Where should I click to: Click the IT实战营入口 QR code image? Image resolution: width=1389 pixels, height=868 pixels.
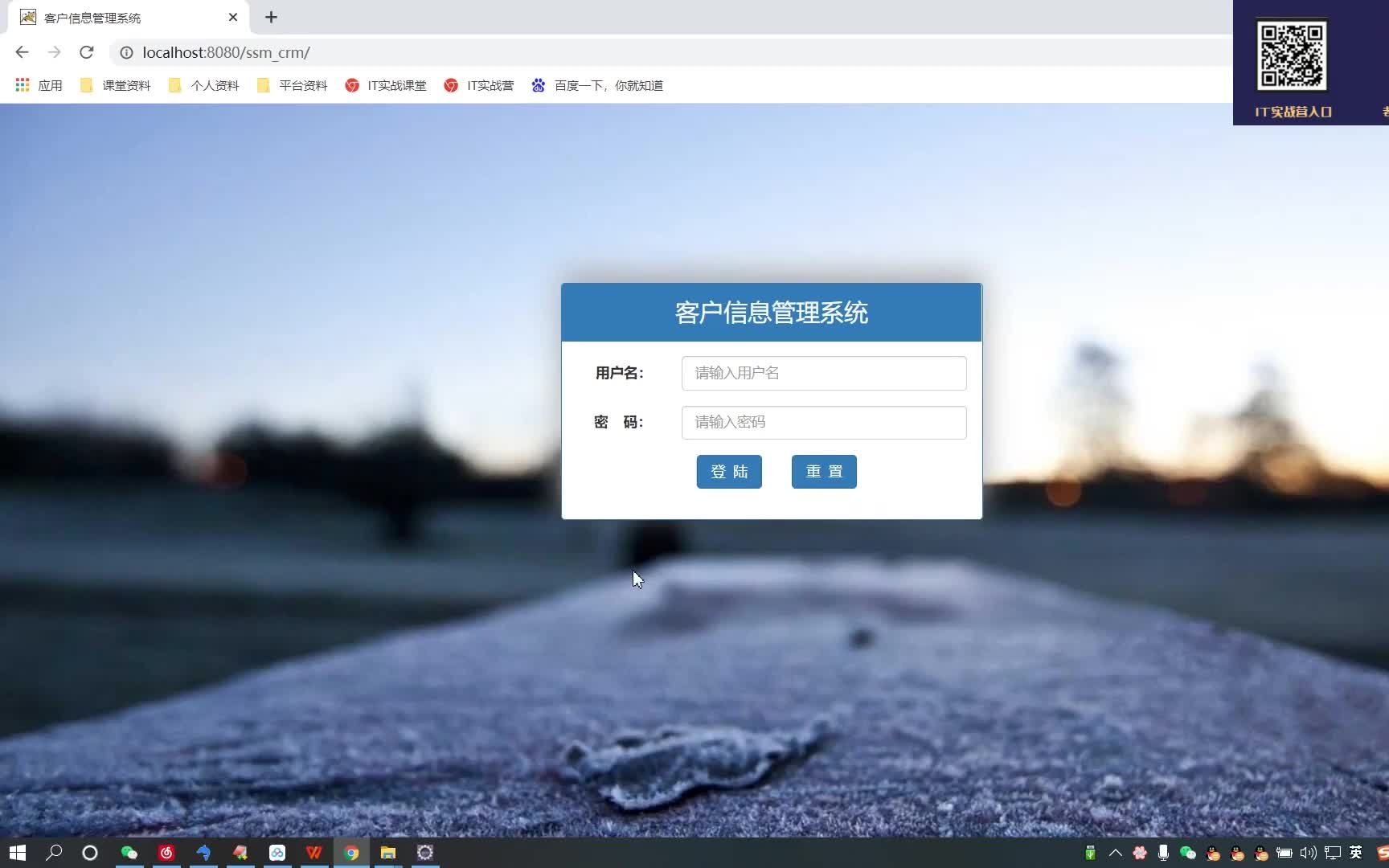point(1292,56)
